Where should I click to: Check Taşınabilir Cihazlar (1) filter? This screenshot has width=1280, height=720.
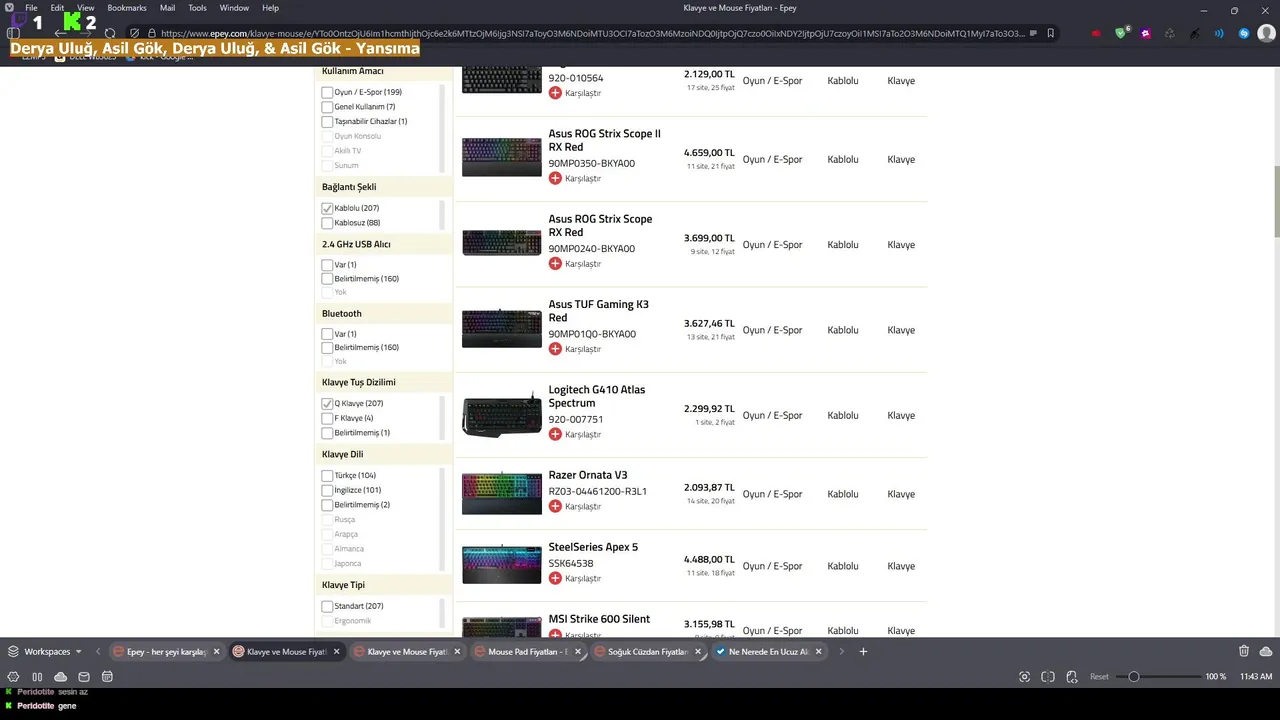(x=327, y=121)
